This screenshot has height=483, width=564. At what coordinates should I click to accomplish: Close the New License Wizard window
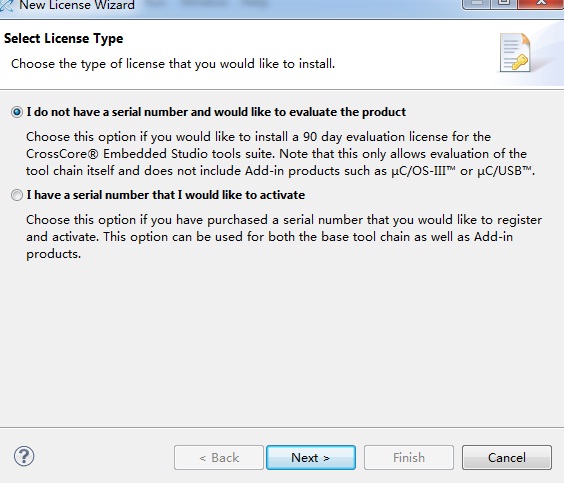click(x=541, y=4)
